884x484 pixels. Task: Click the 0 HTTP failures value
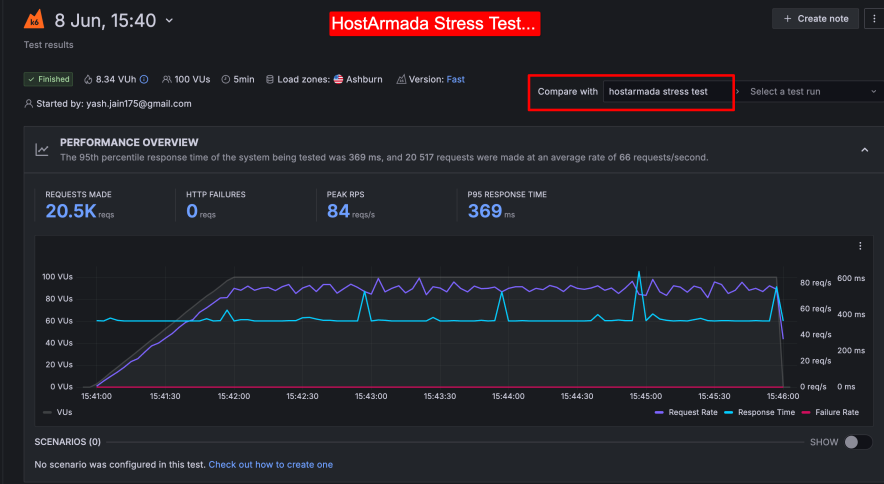pyautogui.click(x=192, y=211)
